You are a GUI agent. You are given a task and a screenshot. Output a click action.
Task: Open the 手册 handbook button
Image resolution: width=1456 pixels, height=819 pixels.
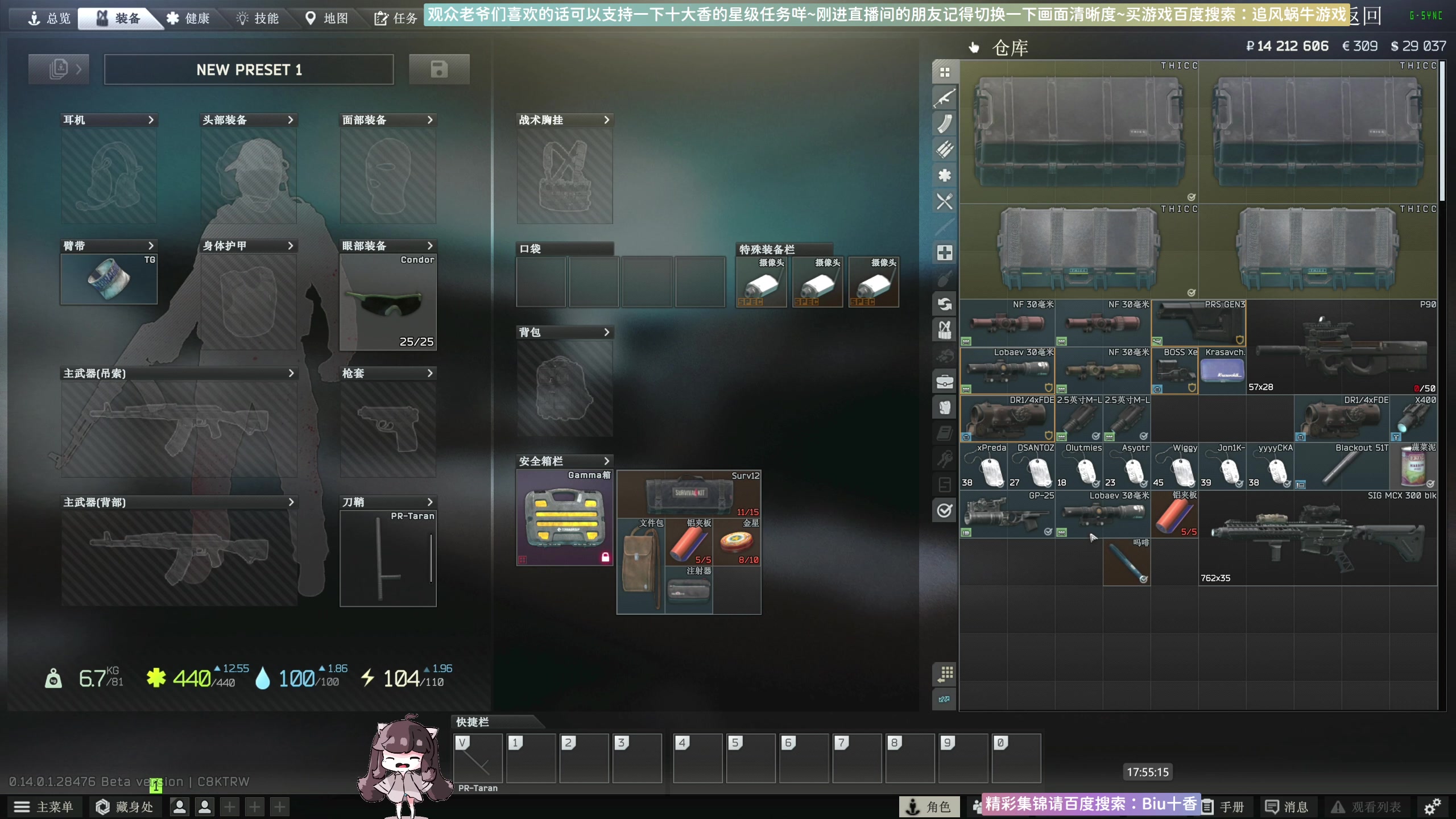pyautogui.click(x=1223, y=806)
